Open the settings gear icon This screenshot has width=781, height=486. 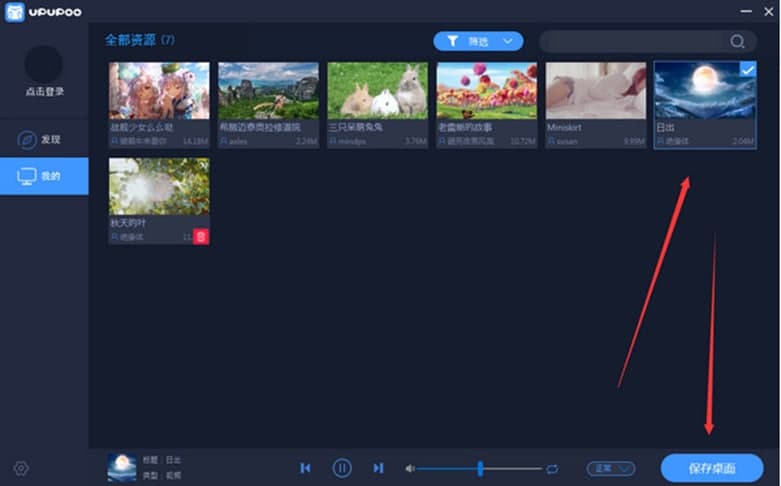click(x=21, y=468)
